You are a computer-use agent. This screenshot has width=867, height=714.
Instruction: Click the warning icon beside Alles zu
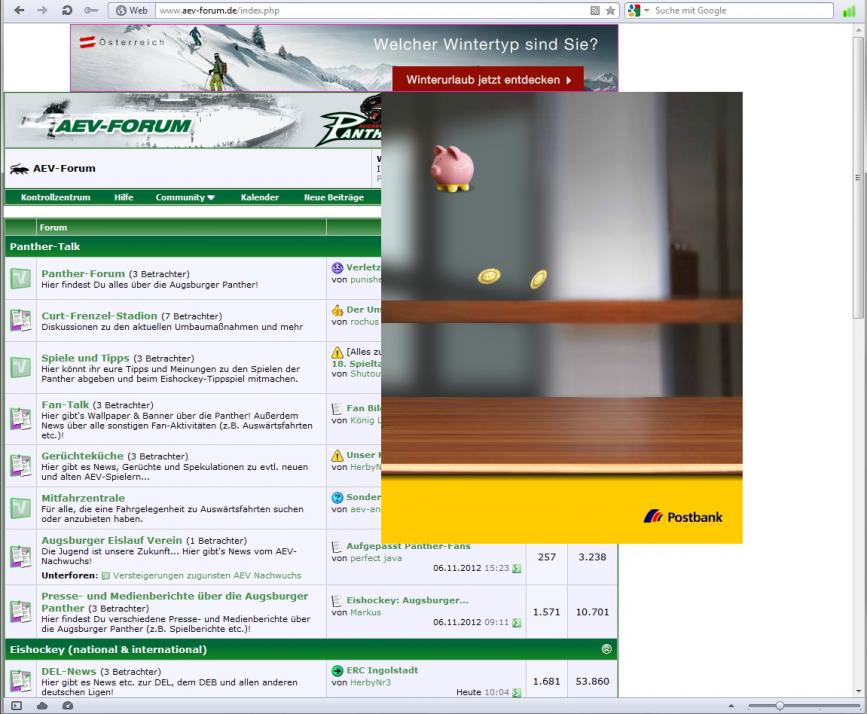click(x=337, y=352)
